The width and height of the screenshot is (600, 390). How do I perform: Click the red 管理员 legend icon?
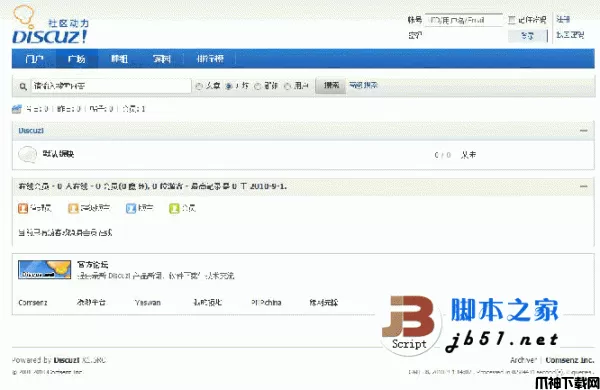[x=23, y=208]
